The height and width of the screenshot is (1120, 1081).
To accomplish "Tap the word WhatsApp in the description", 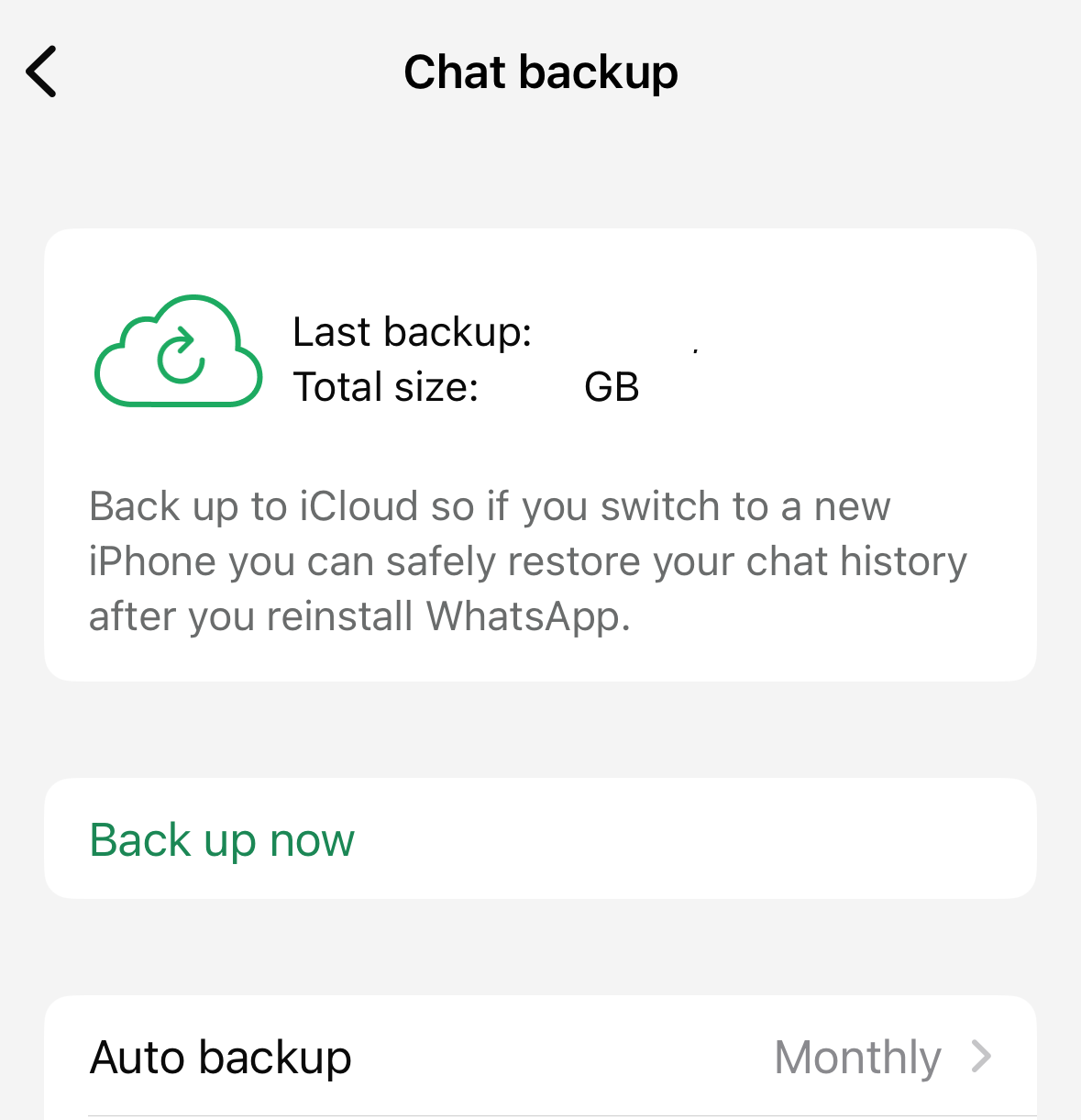I will [x=528, y=616].
